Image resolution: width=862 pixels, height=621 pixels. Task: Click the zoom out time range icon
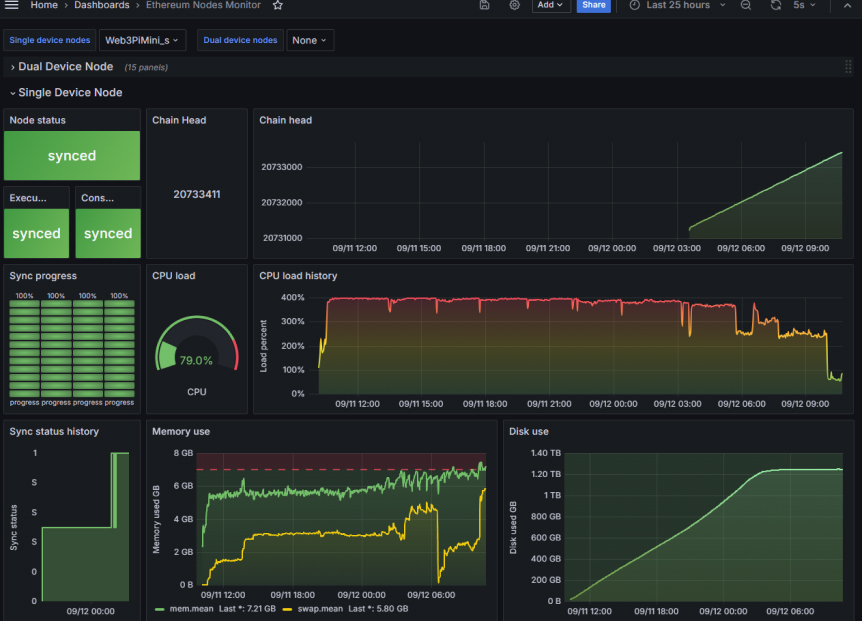click(746, 6)
